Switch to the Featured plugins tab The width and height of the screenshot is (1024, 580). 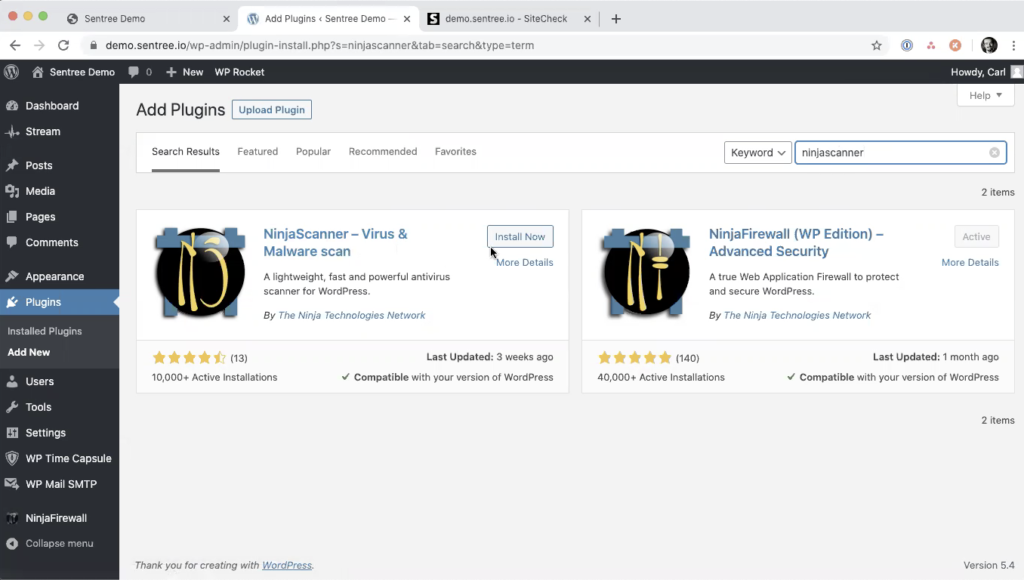(x=257, y=151)
